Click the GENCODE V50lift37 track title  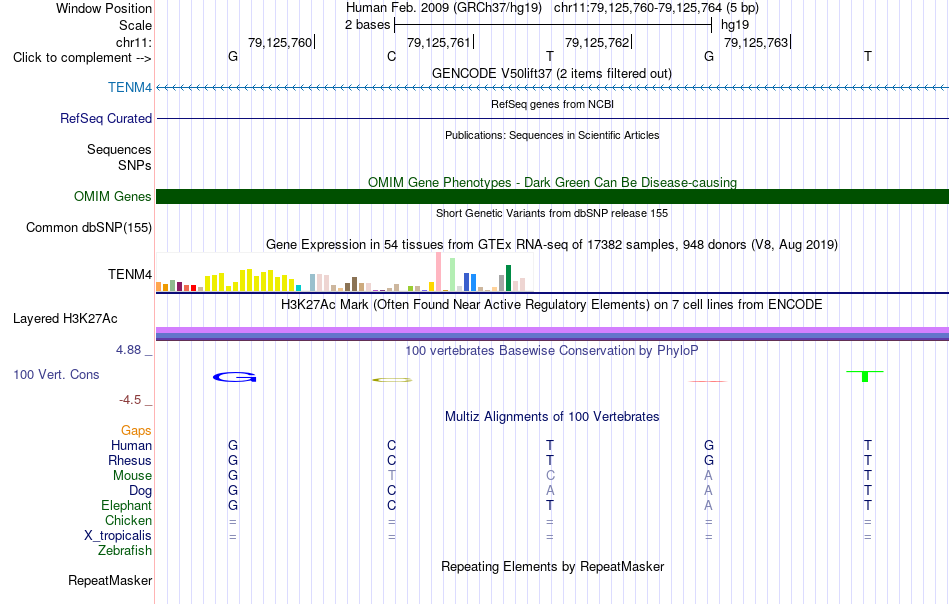coord(552,73)
